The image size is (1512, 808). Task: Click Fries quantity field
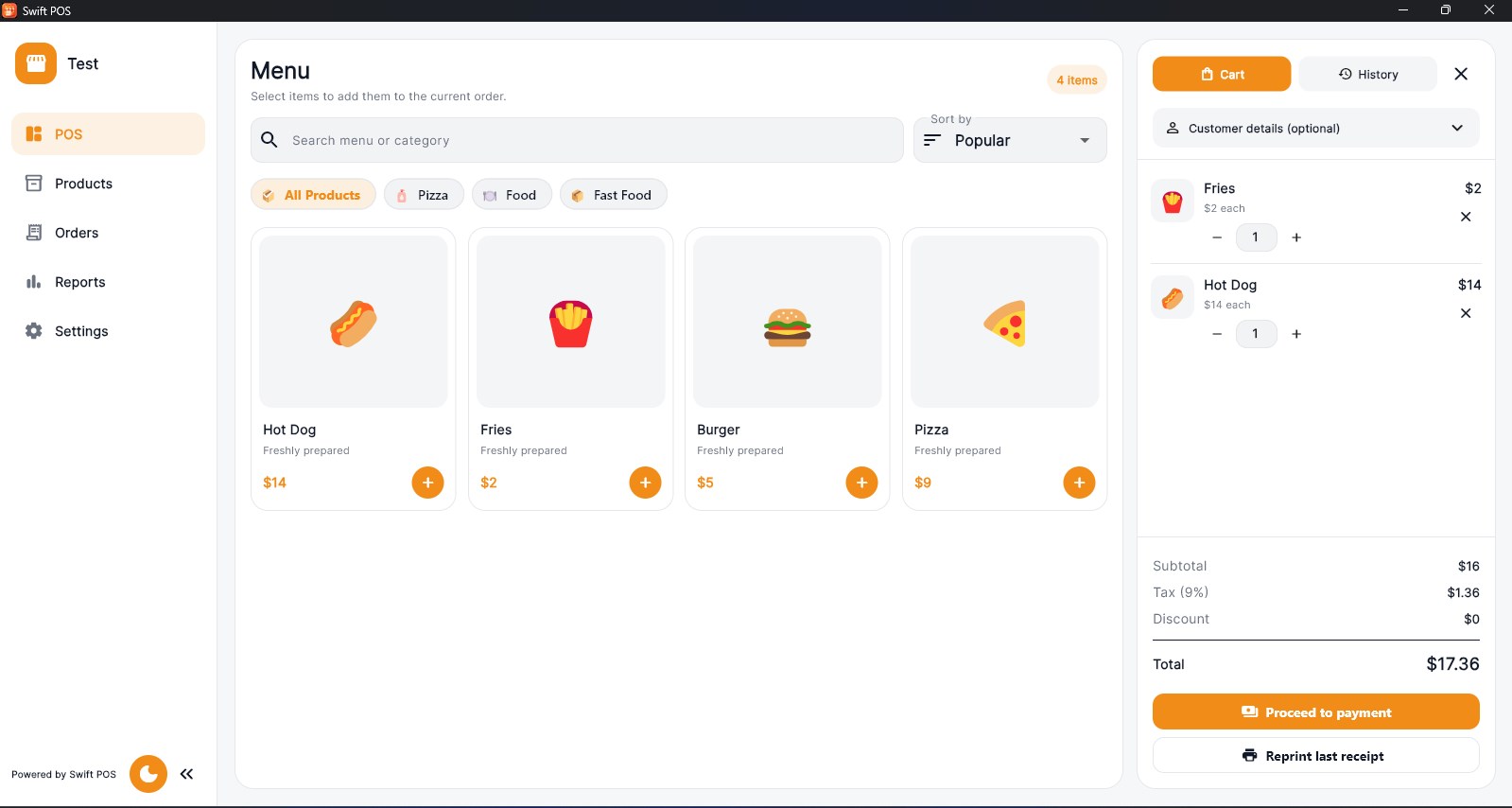pyautogui.click(x=1257, y=237)
